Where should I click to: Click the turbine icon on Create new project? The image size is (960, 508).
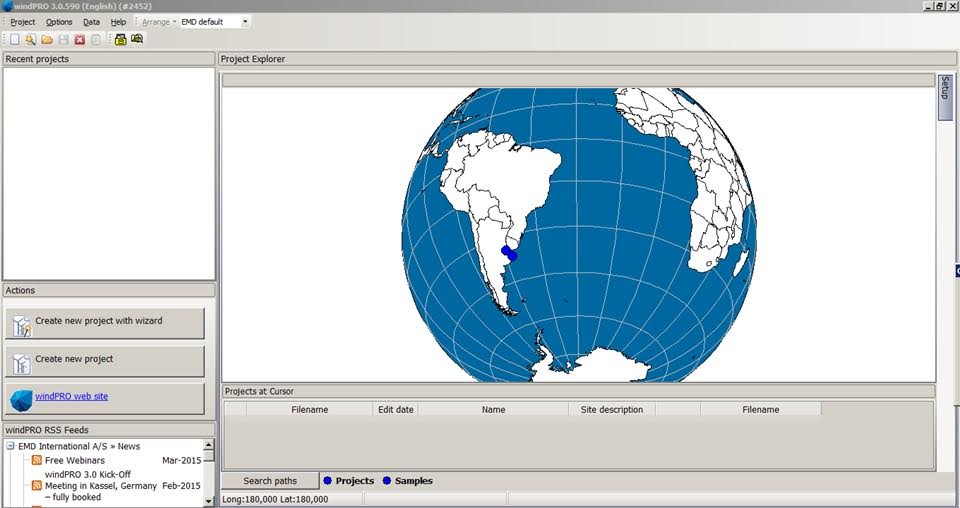21,364
